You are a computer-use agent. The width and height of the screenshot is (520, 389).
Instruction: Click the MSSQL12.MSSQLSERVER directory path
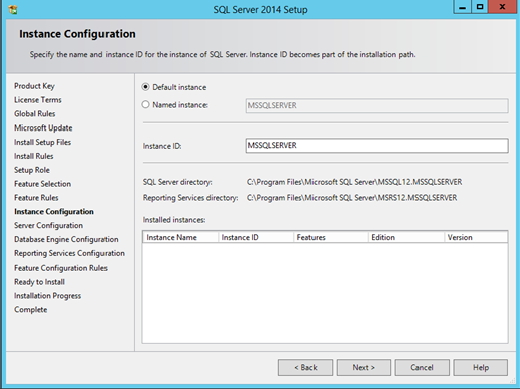point(354,182)
